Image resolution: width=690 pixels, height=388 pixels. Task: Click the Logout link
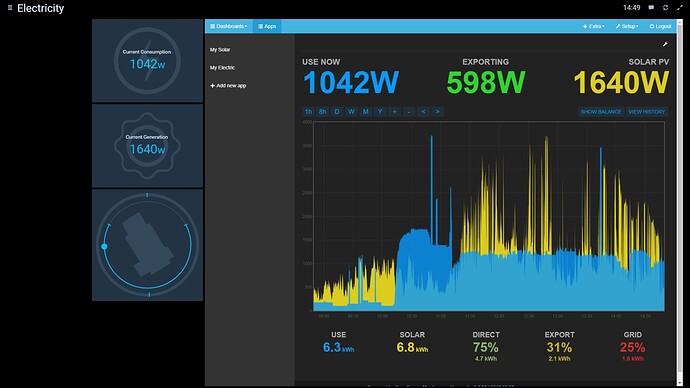pos(660,26)
